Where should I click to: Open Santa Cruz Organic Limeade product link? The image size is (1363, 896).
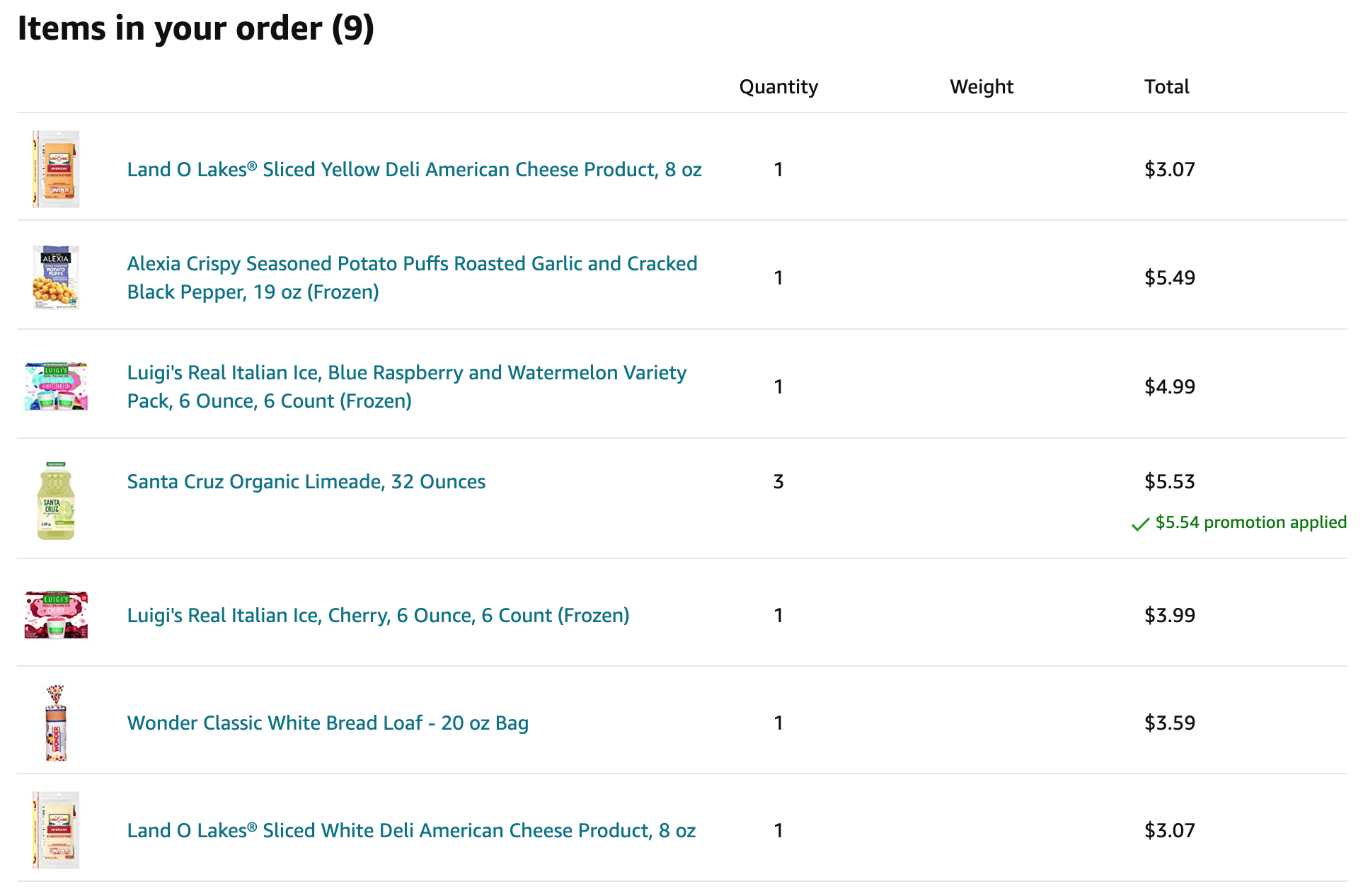pyautogui.click(x=306, y=482)
